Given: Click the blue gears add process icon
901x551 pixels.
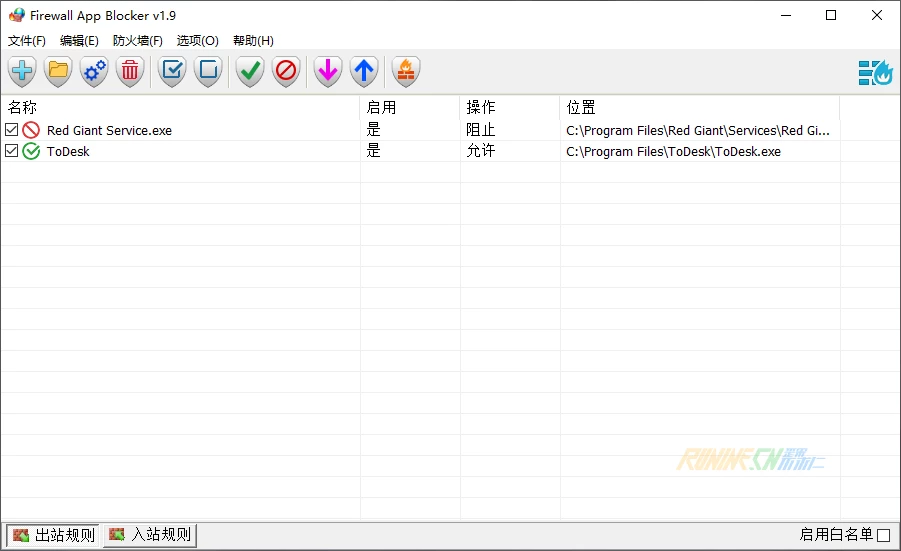Looking at the screenshot, I should click(94, 71).
